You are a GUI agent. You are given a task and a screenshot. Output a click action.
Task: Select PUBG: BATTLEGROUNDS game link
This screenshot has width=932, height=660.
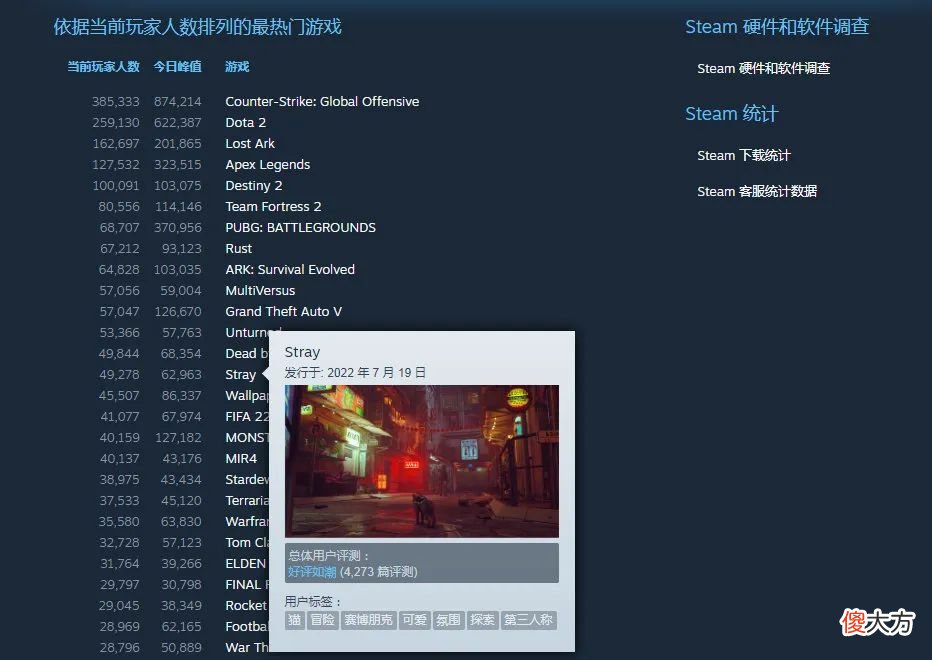pyautogui.click(x=300, y=228)
